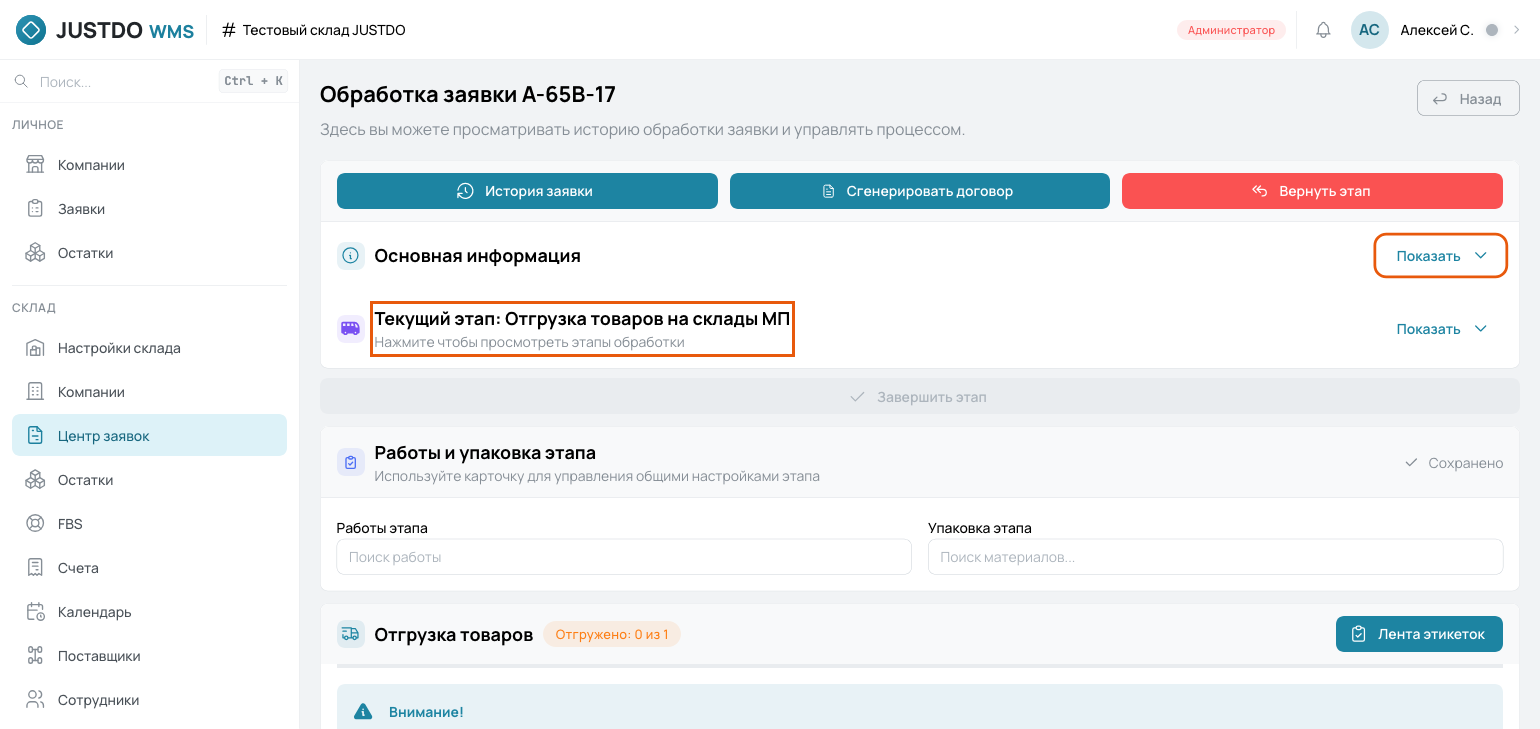Open Компании under Склад section
1540x729 pixels.
click(149, 392)
